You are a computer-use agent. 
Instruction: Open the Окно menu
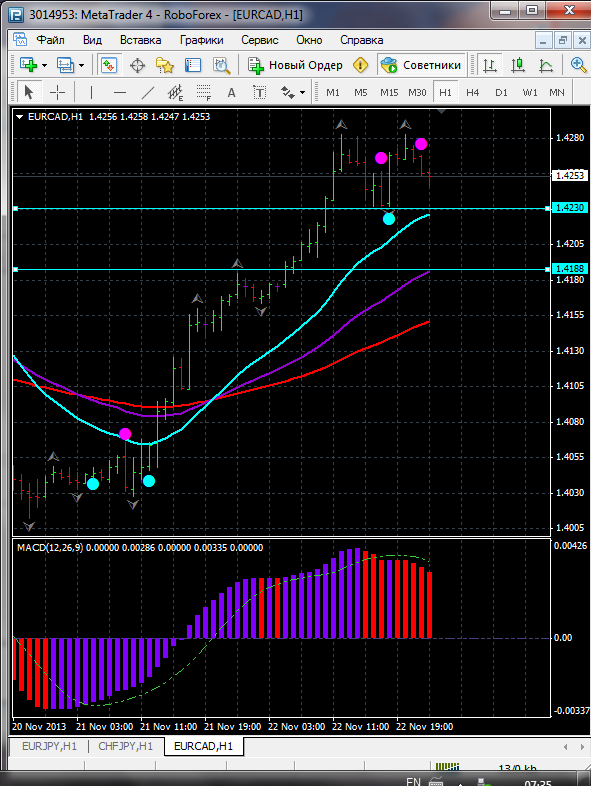[x=309, y=40]
